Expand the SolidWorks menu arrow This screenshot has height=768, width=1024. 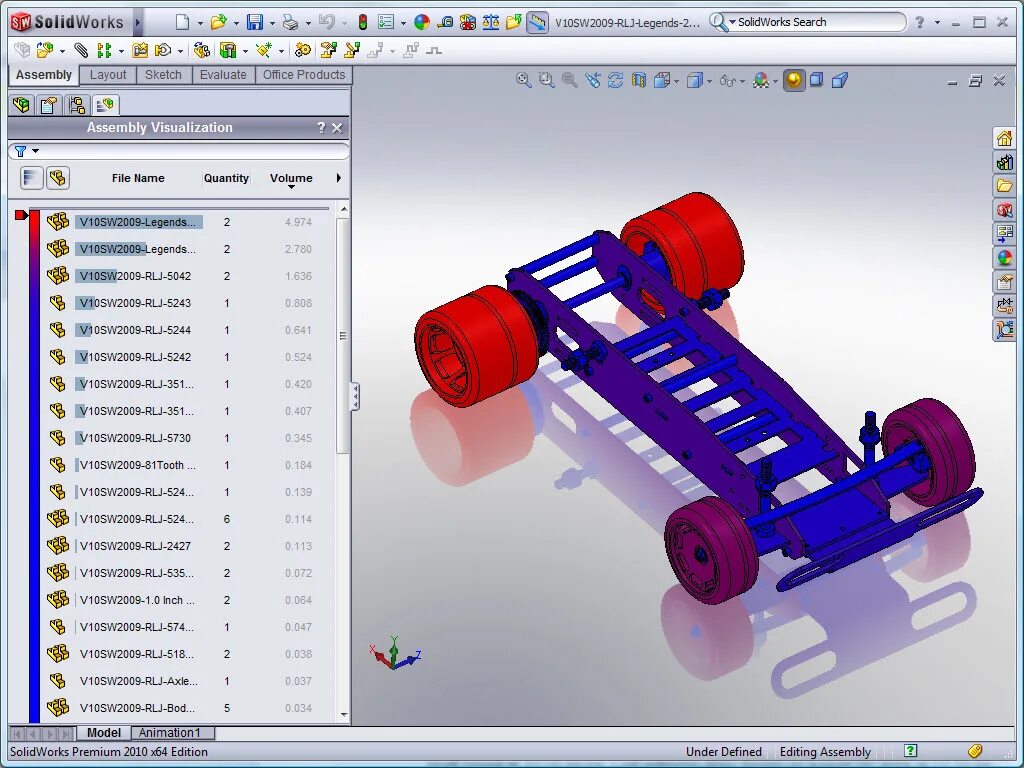[138, 22]
